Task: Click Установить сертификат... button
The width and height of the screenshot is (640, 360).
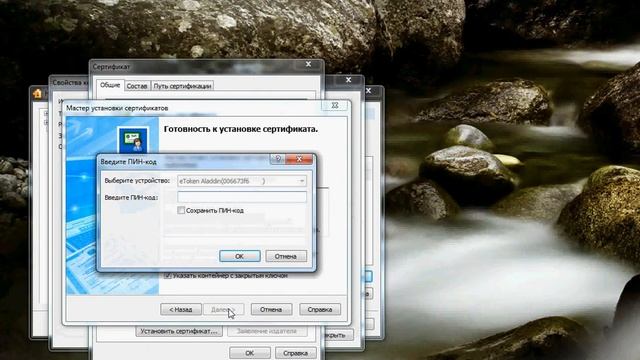Action: click(179, 331)
